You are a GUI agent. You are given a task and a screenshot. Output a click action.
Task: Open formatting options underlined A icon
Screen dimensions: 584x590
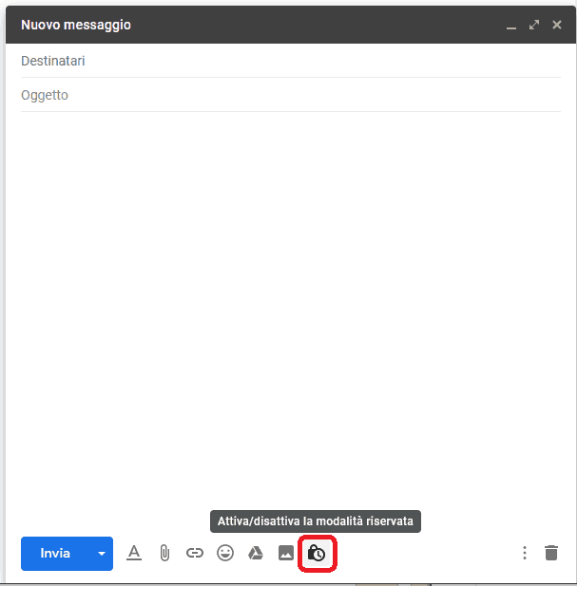click(x=134, y=553)
